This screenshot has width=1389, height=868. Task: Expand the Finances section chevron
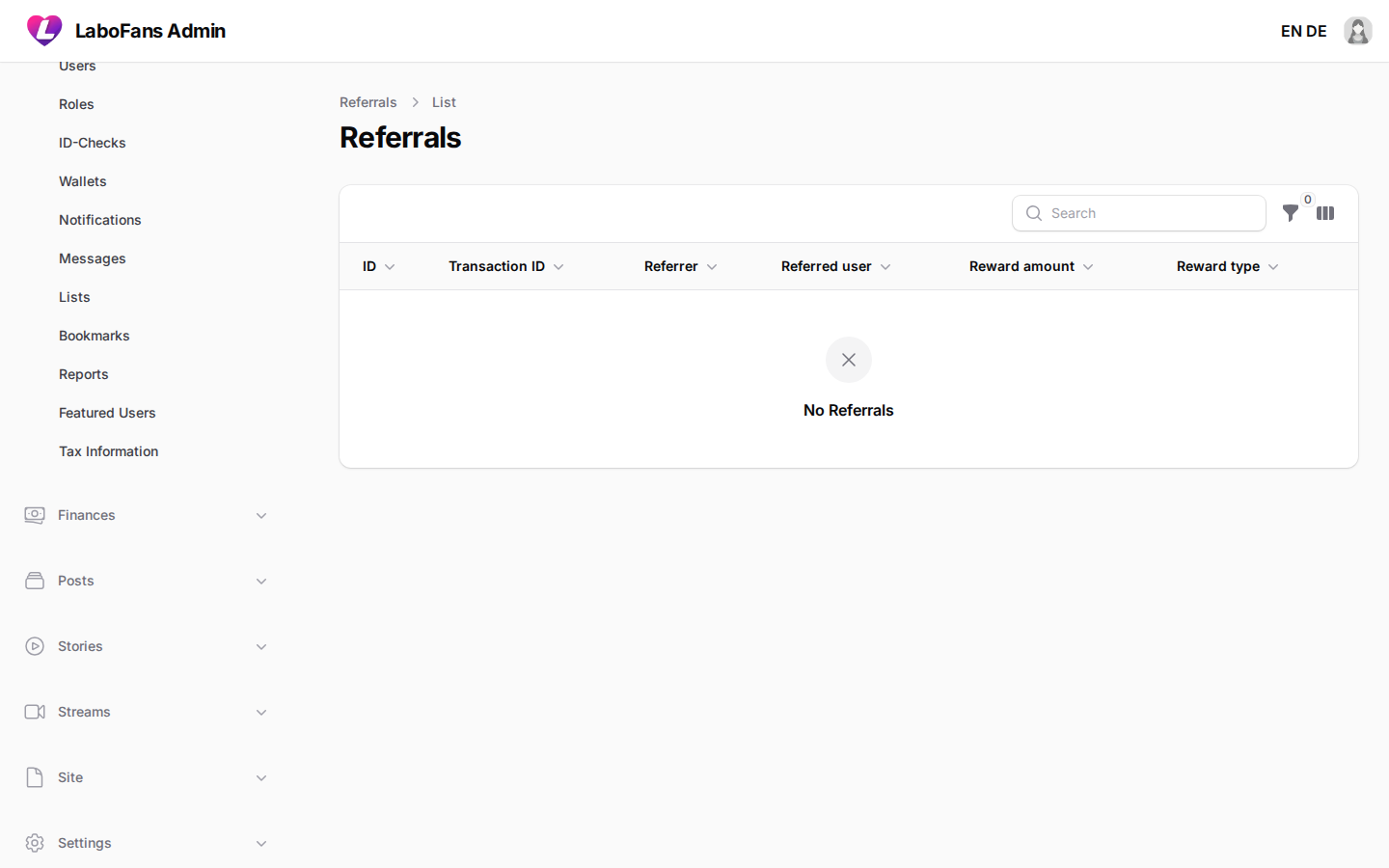point(261,516)
